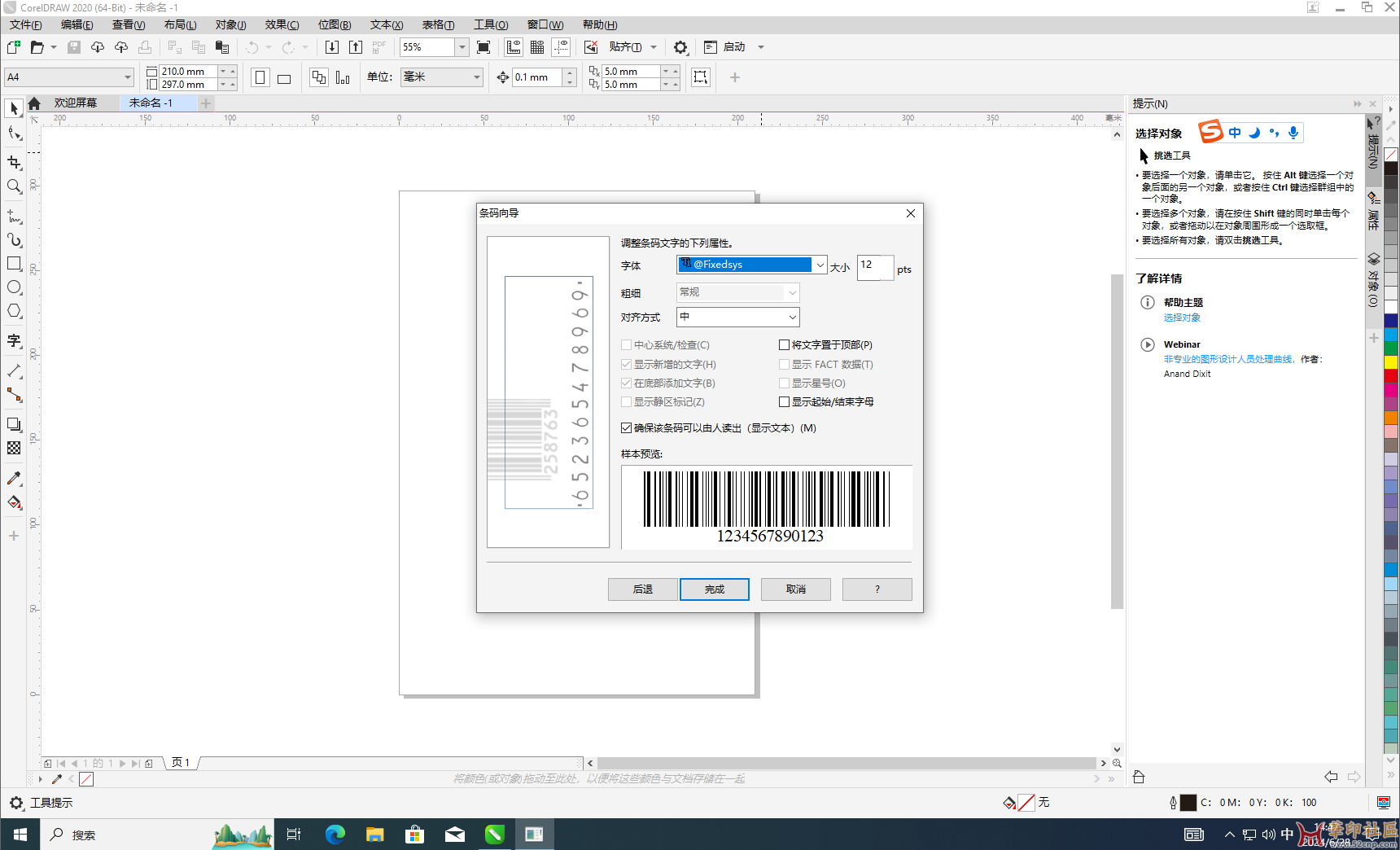Select the Color Eyedropper tool
This screenshot has height=850, width=1400.
[14, 478]
